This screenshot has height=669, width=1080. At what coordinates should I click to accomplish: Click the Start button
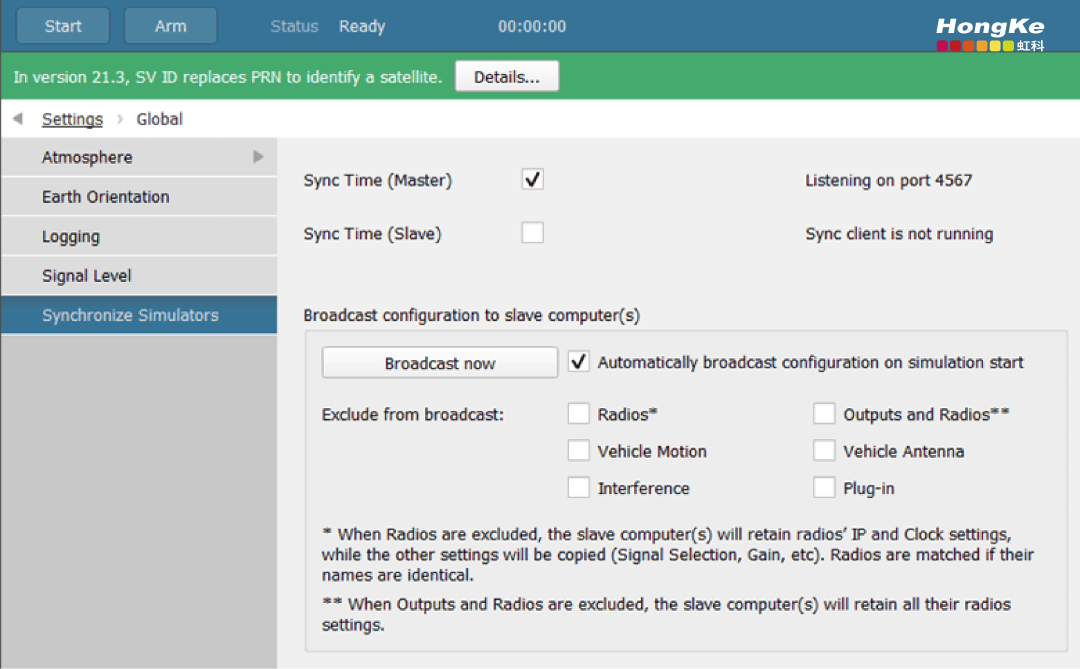click(63, 26)
